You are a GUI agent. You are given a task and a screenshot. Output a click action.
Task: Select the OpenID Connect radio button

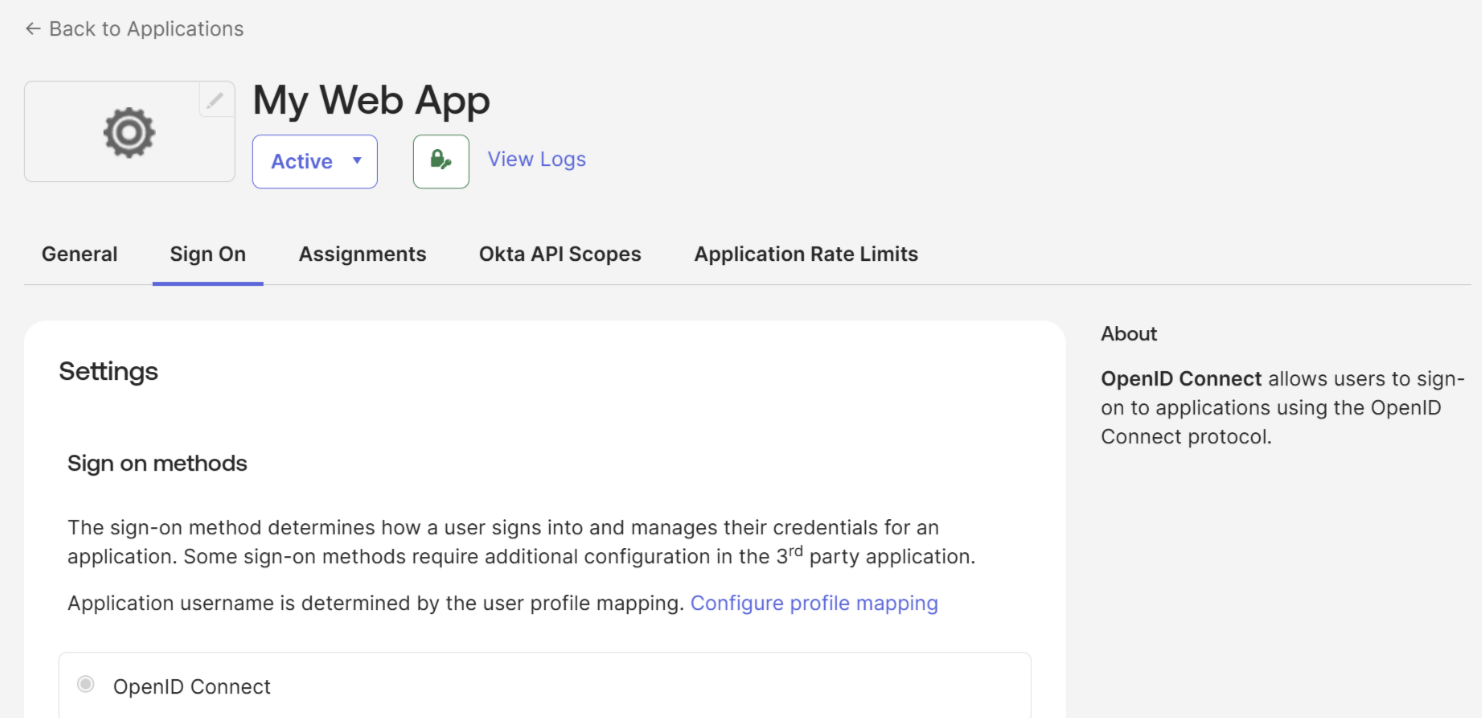click(88, 686)
